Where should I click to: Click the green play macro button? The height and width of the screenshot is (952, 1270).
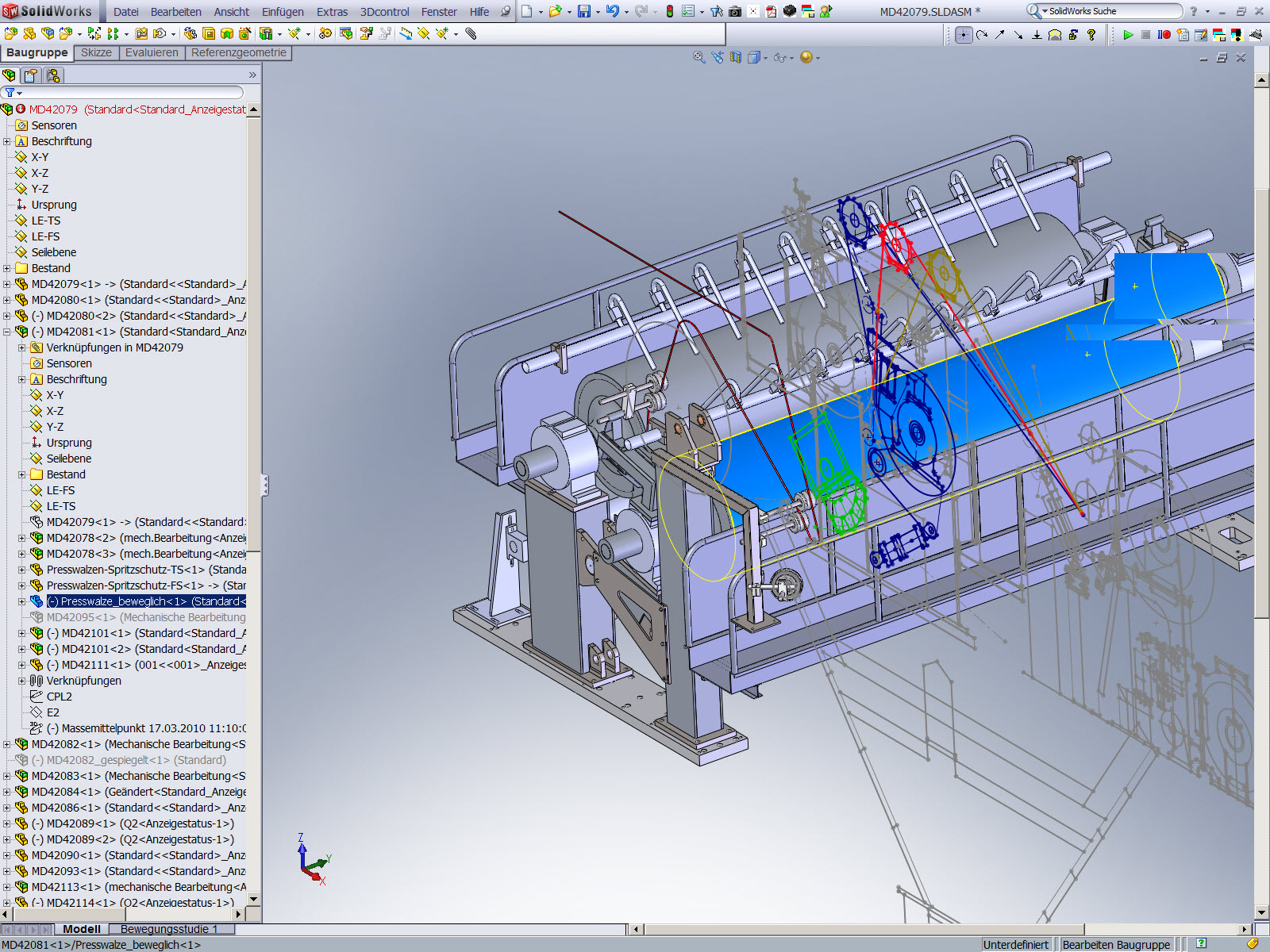(1128, 34)
